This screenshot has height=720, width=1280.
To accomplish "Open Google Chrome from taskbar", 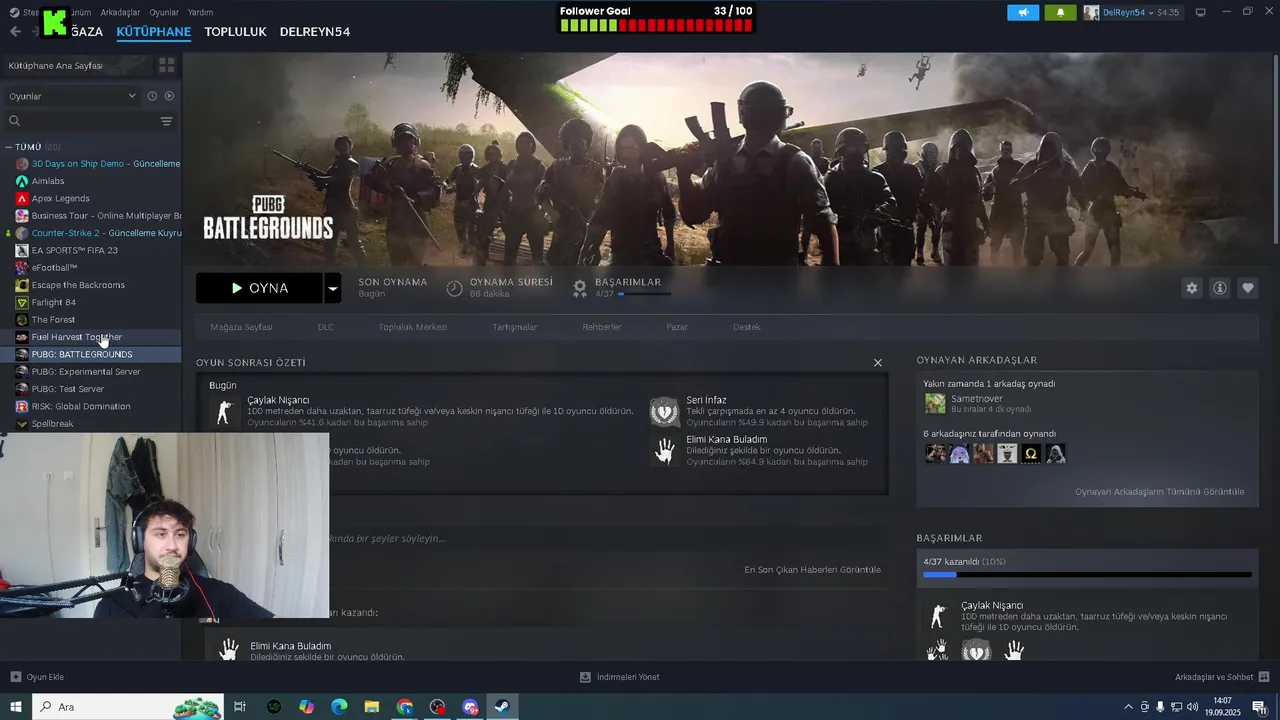I will (x=405, y=707).
